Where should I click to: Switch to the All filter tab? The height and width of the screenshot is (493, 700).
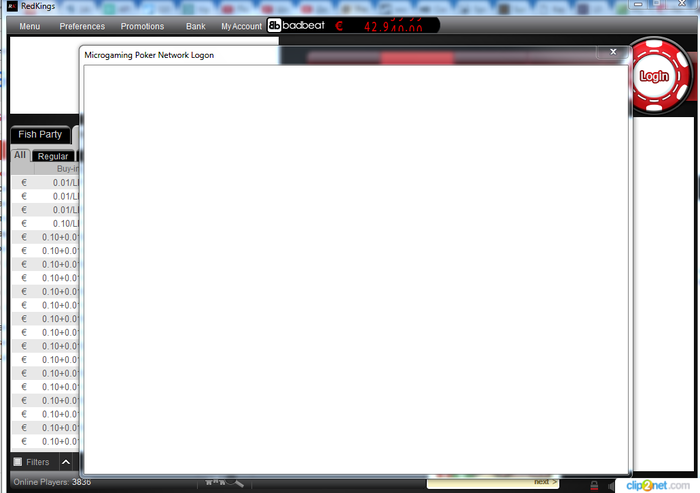click(x=20, y=155)
